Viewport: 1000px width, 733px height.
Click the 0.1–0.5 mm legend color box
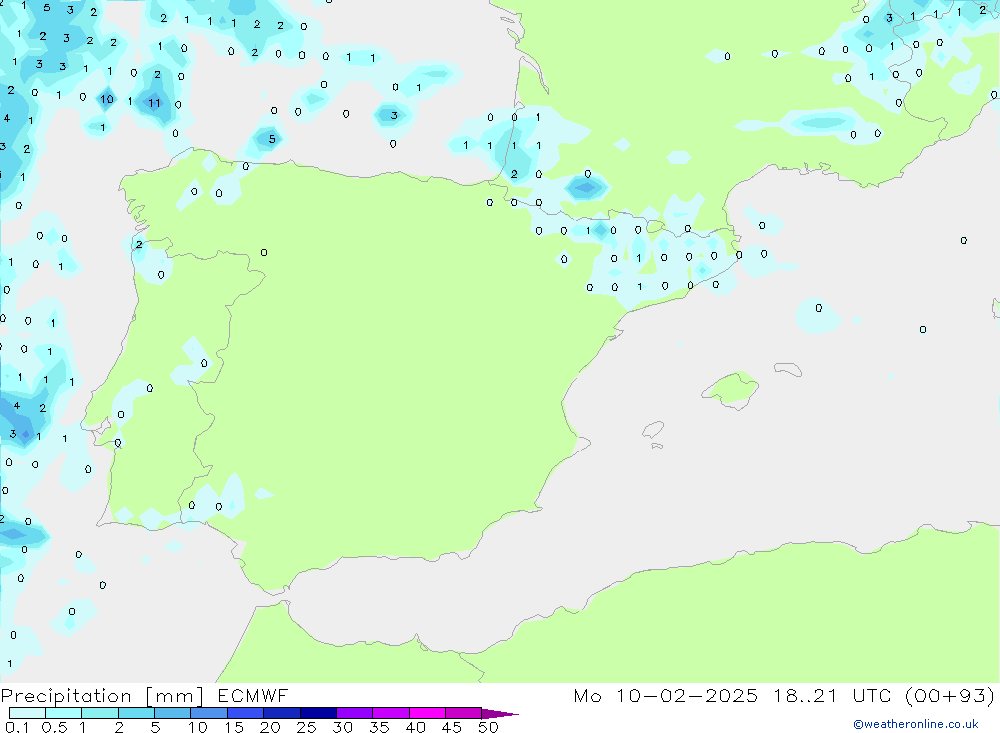(27, 713)
